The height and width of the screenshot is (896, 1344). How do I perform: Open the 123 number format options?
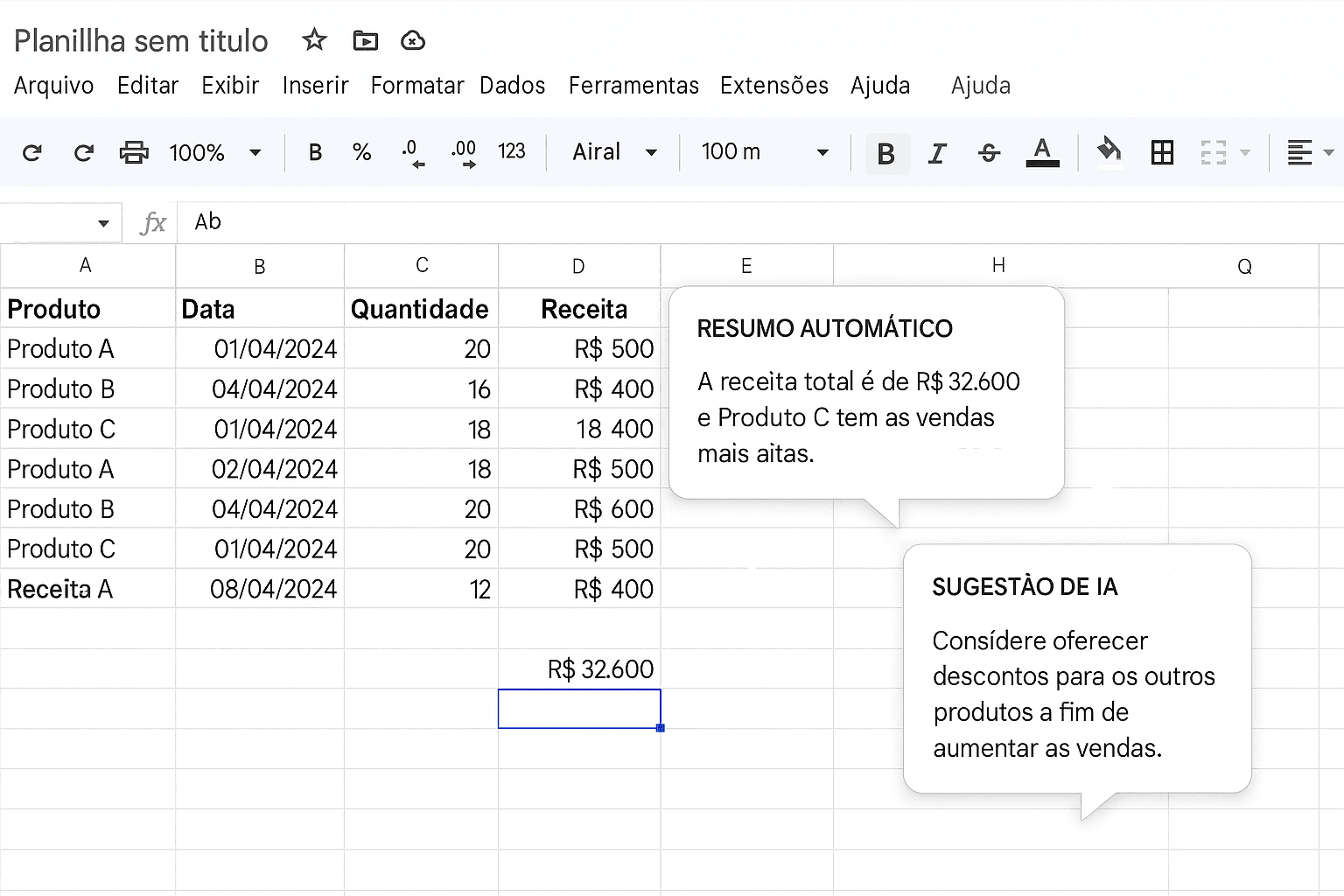click(512, 152)
